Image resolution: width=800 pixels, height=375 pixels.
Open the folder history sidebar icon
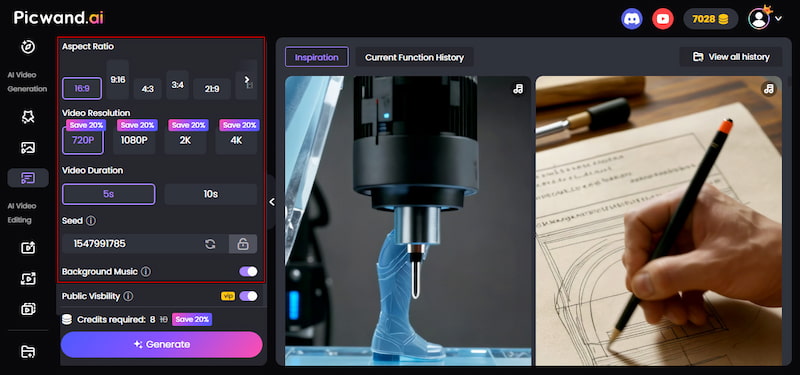tap(28, 352)
